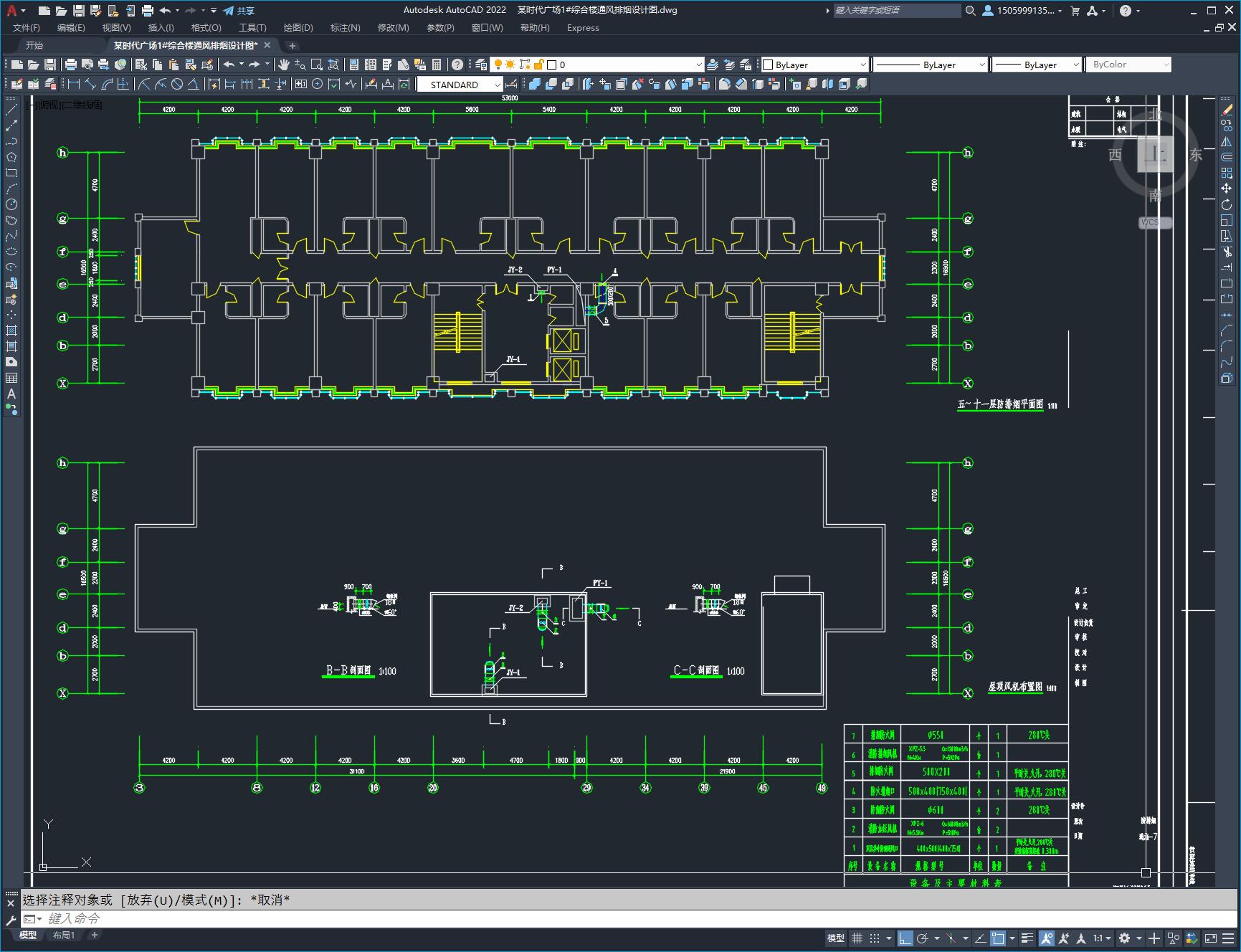1241x952 pixels.
Task: Select the Multiline Text tool
Action: tap(11, 394)
